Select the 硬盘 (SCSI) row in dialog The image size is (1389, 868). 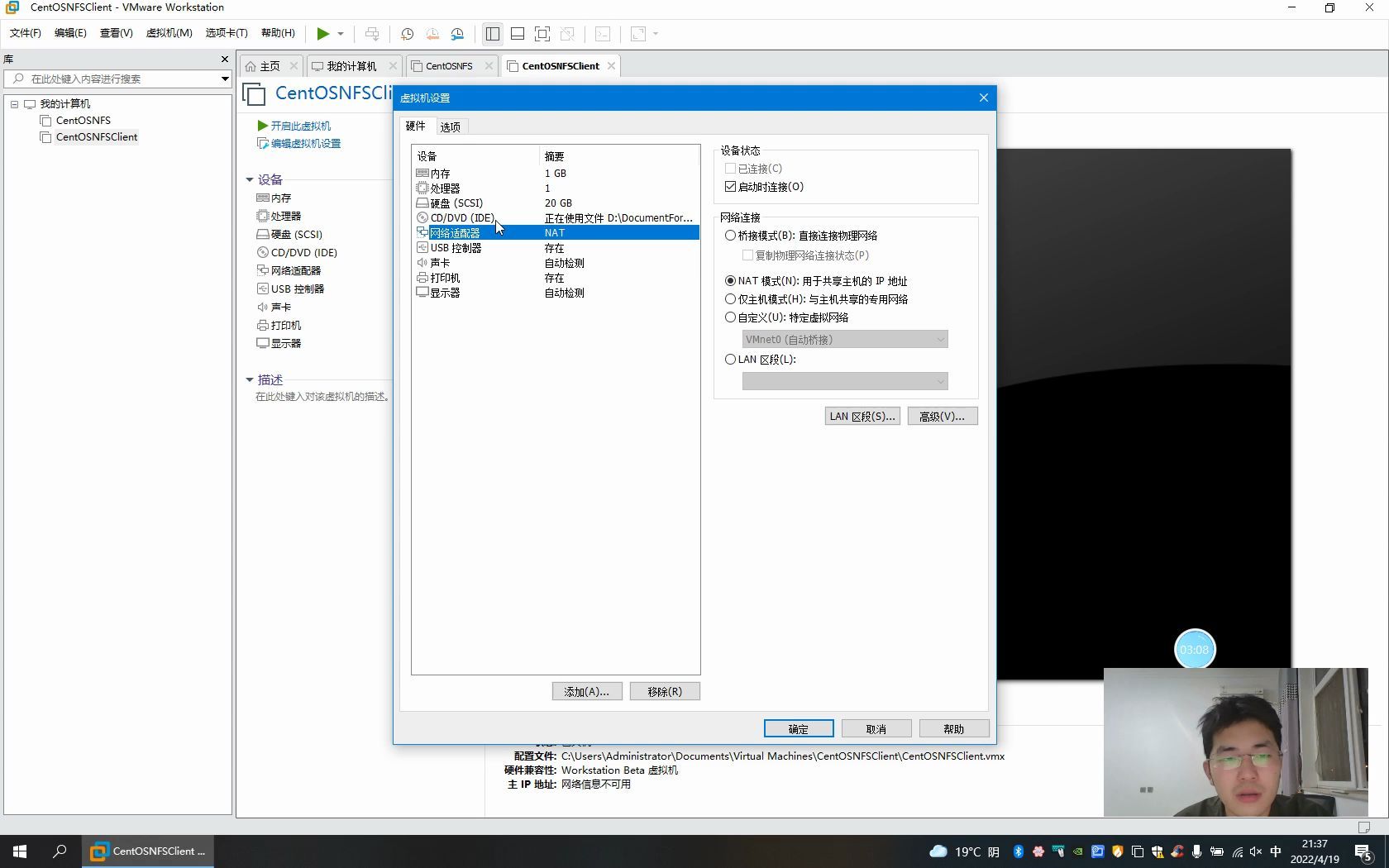tap(556, 203)
